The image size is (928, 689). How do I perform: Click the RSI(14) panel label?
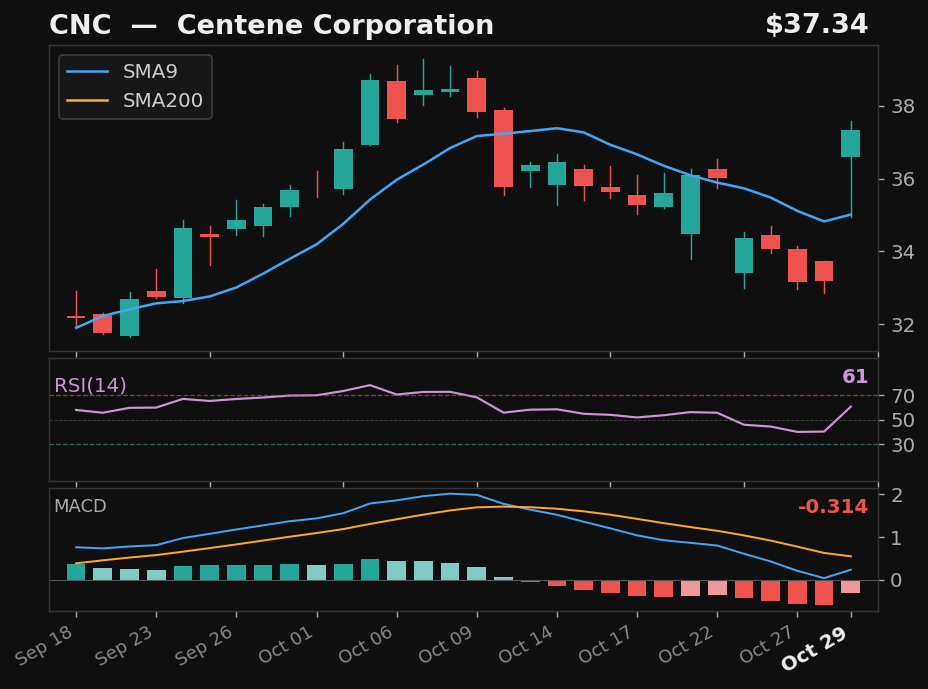90,385
